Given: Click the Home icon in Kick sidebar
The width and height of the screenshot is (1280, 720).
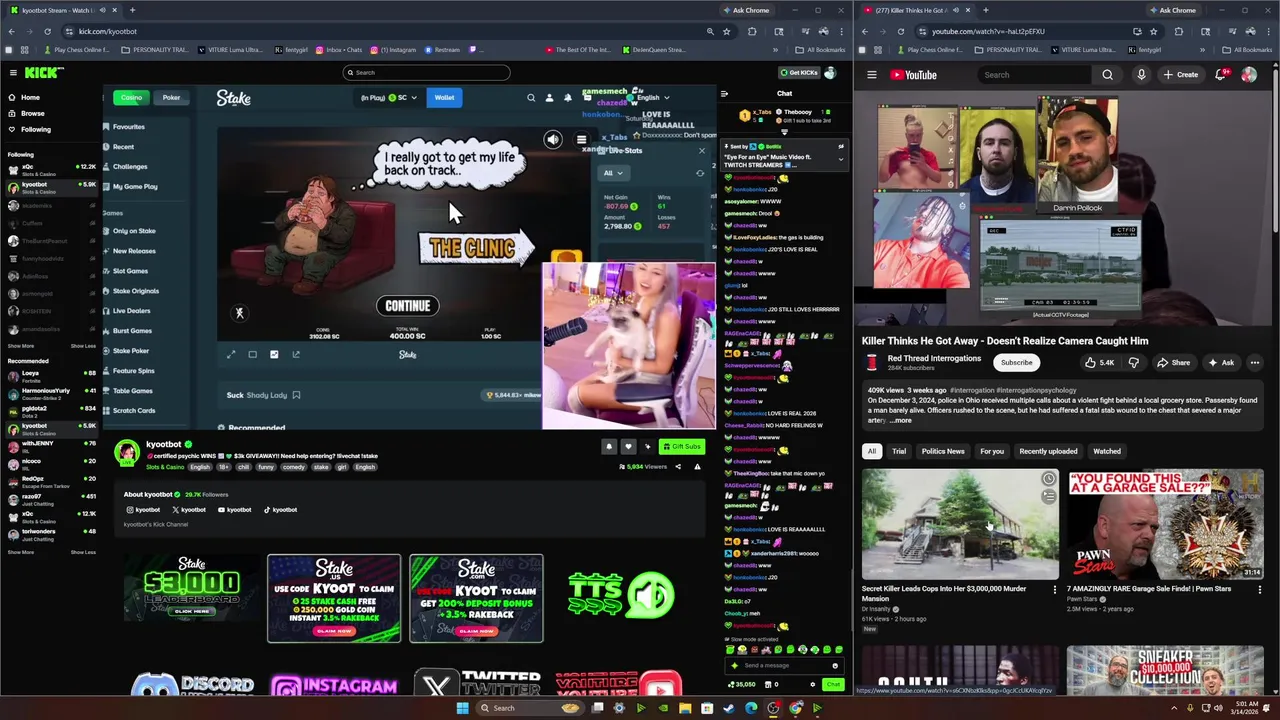Looking at the screenshot, I should (x=12, y=97).
